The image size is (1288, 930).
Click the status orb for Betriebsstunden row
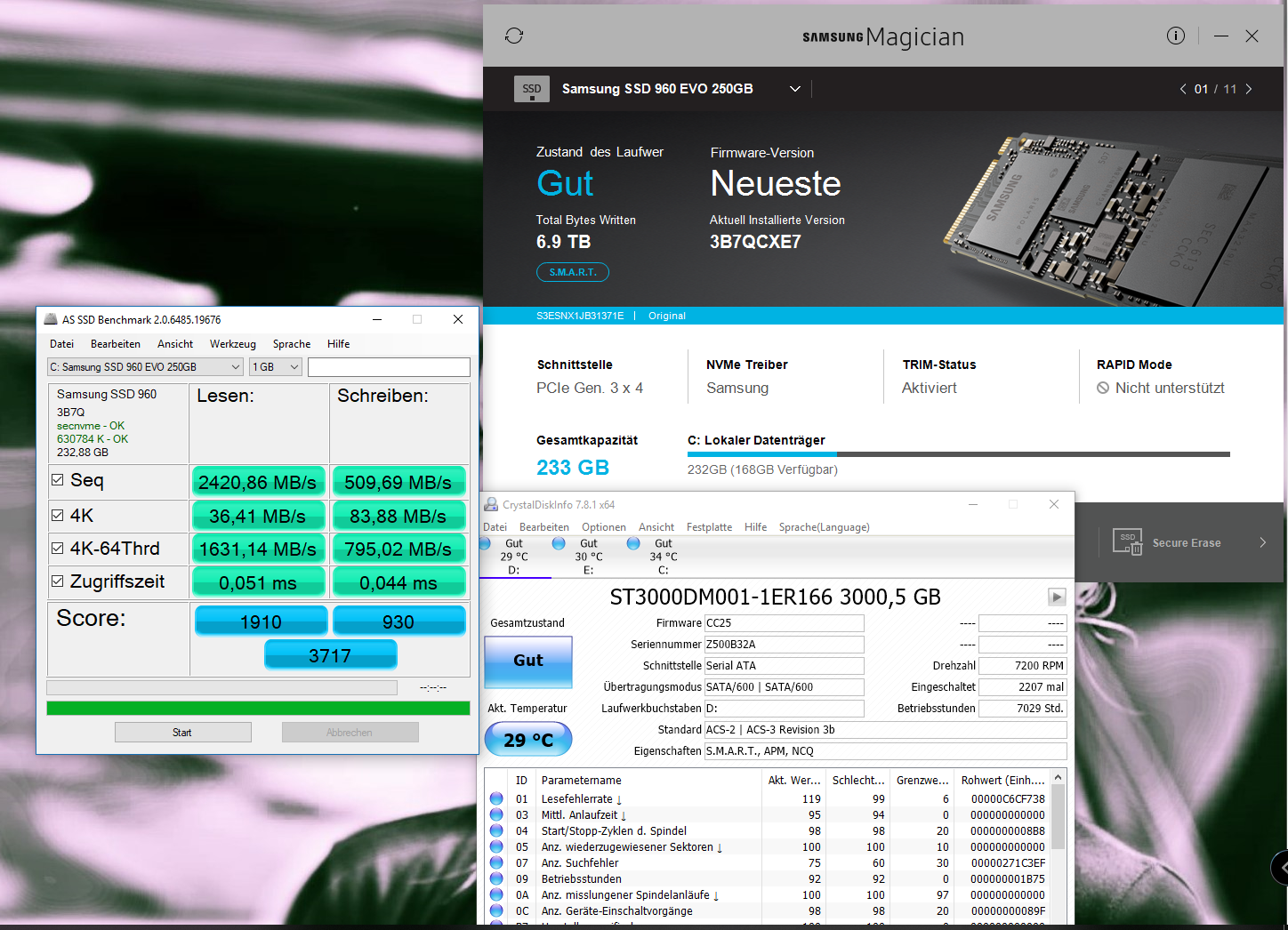tap(496, 878)
